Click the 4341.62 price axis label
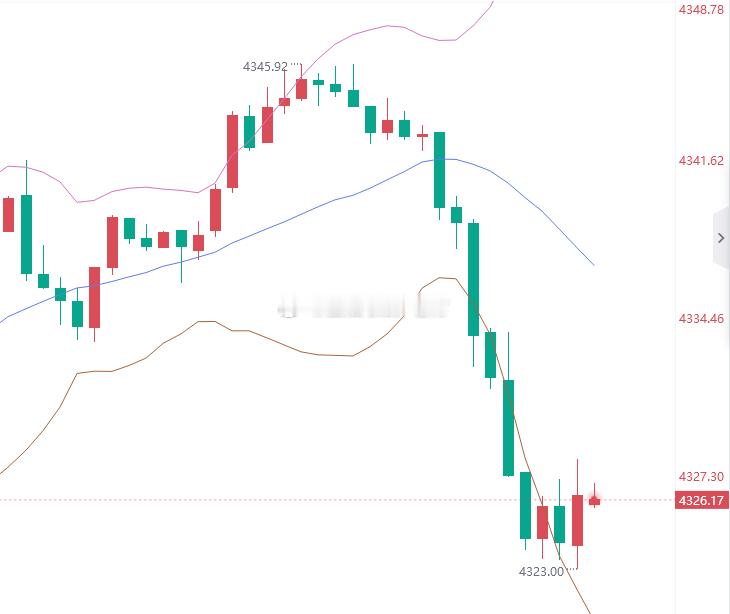This screenshot has width=730, height=614. pyautogui.click(x=702, y=161)
